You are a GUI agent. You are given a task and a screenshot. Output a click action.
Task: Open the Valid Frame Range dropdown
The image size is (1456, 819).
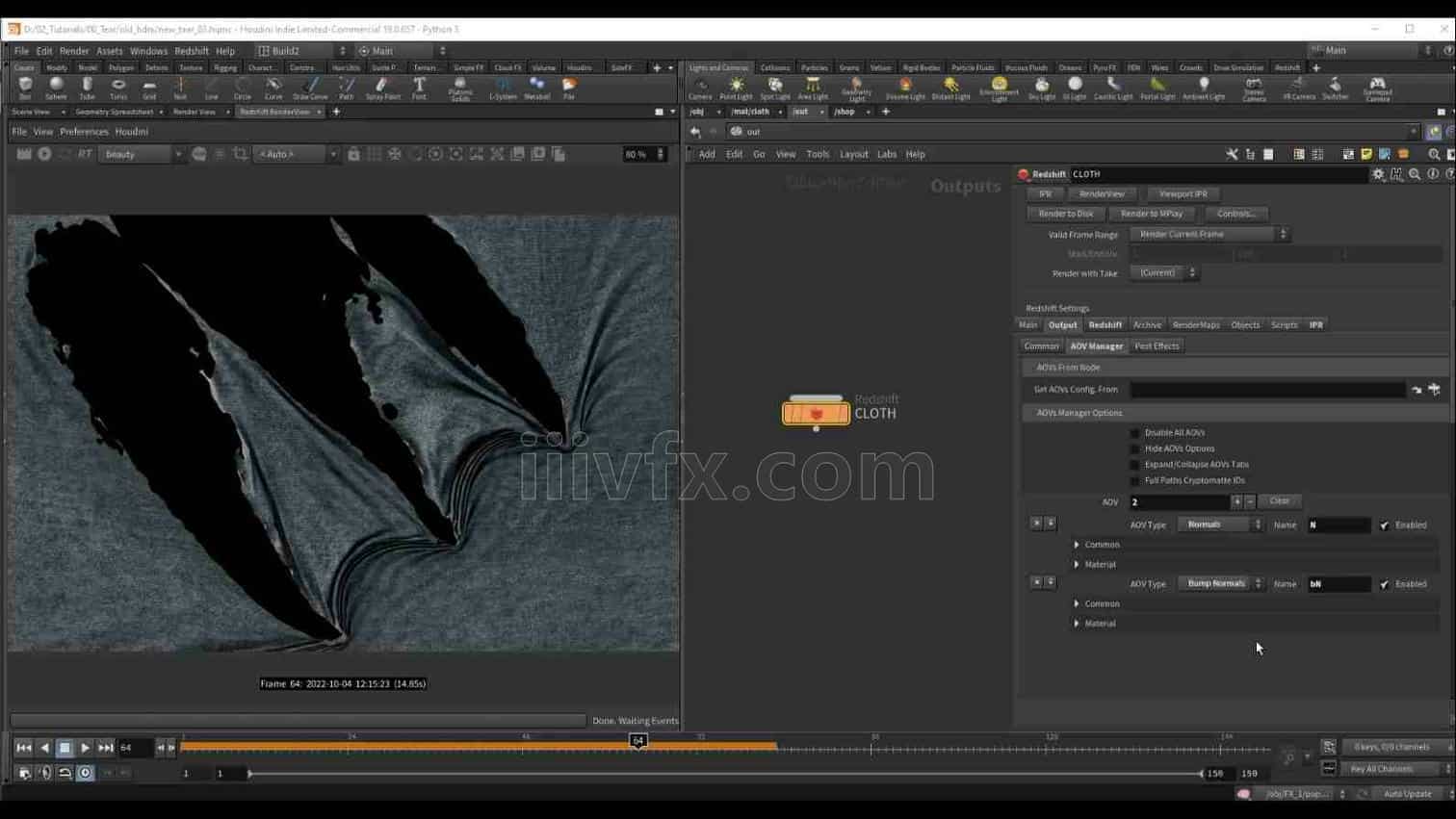[1210, 234]
